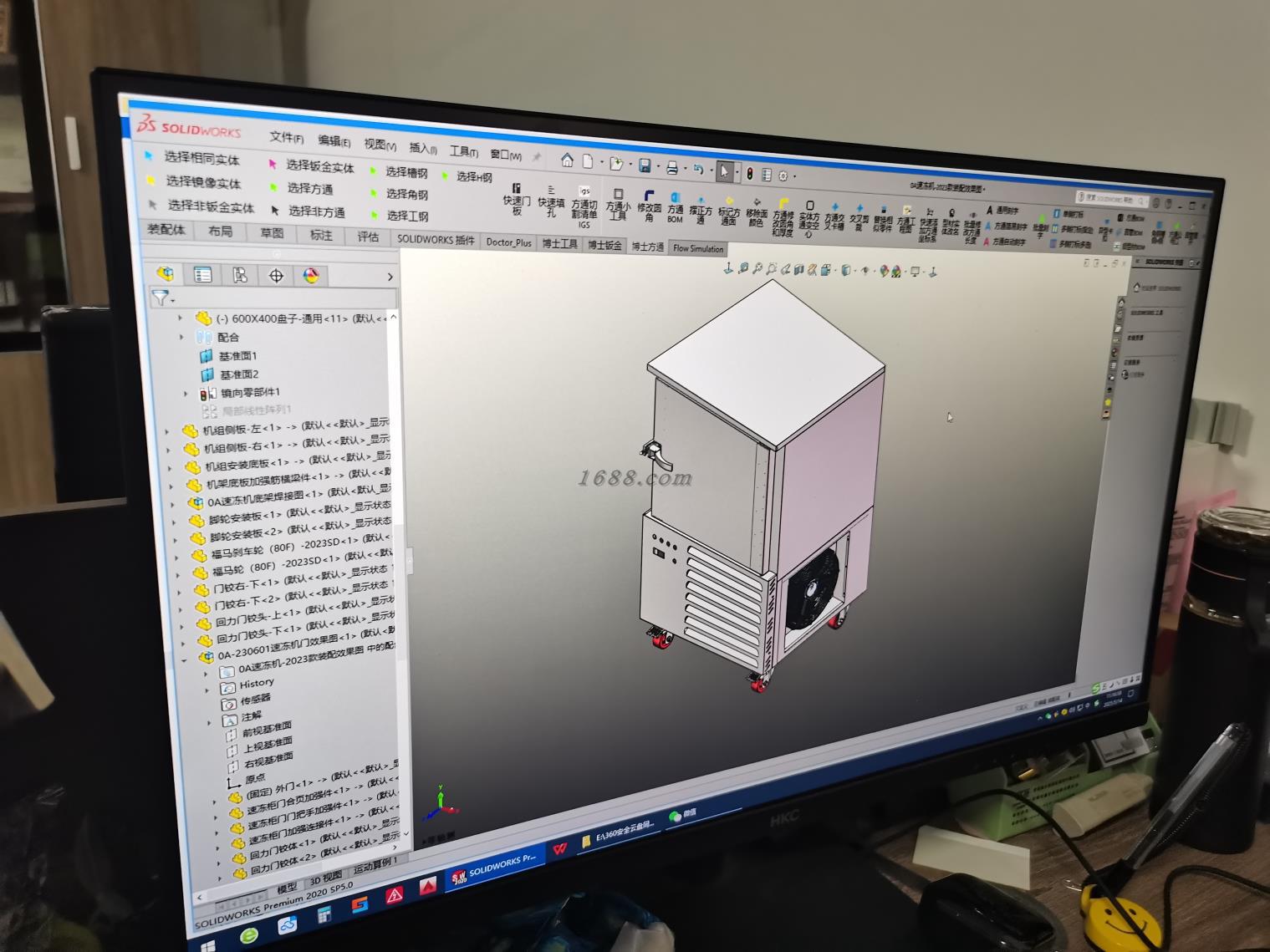Click the 快速填孔 tool
The height and width of the screenshot is (952, 1270).
[551, 201]
